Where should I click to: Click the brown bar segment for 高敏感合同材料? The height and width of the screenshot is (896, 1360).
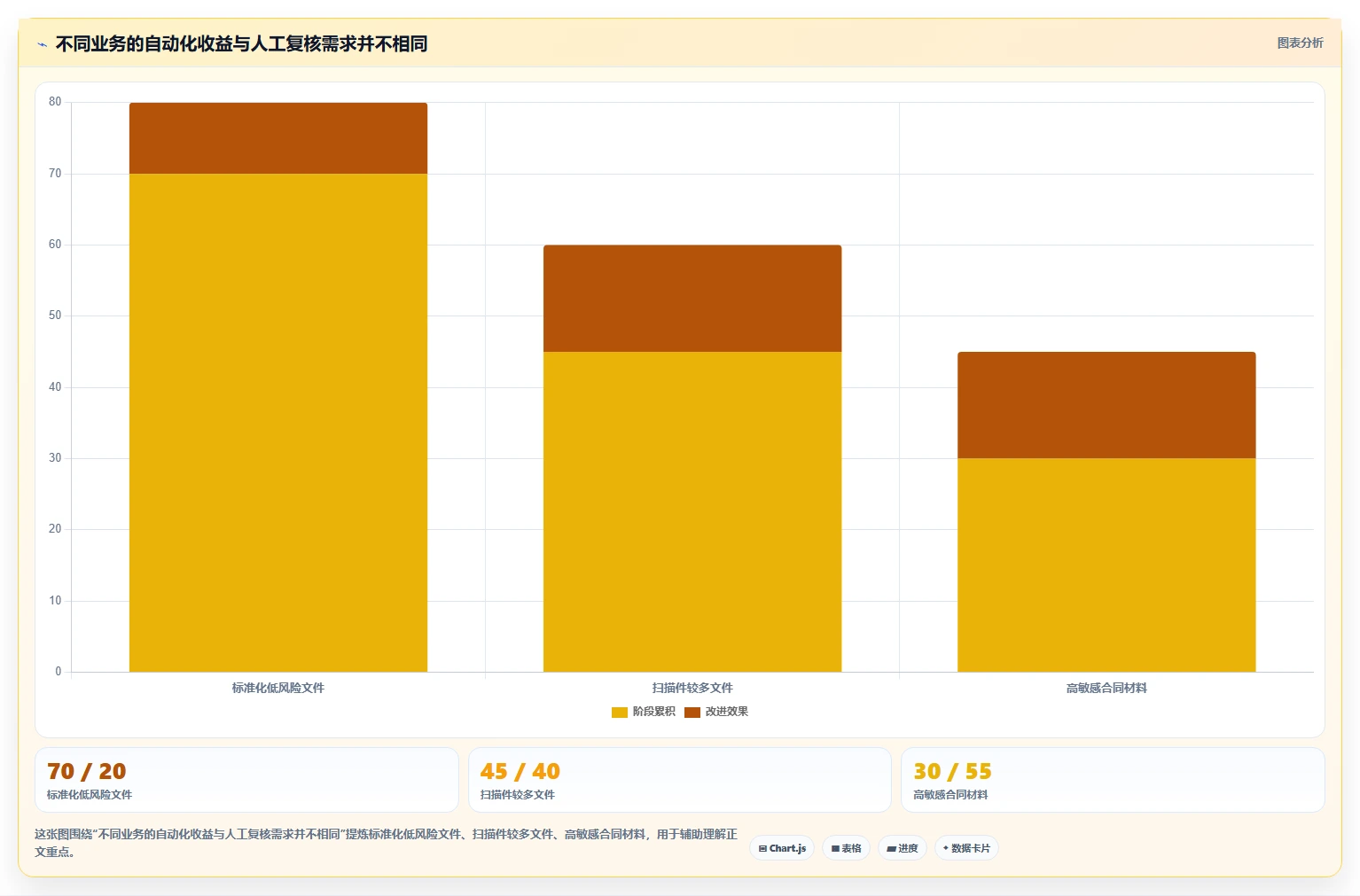click(x=1106, y=405)
